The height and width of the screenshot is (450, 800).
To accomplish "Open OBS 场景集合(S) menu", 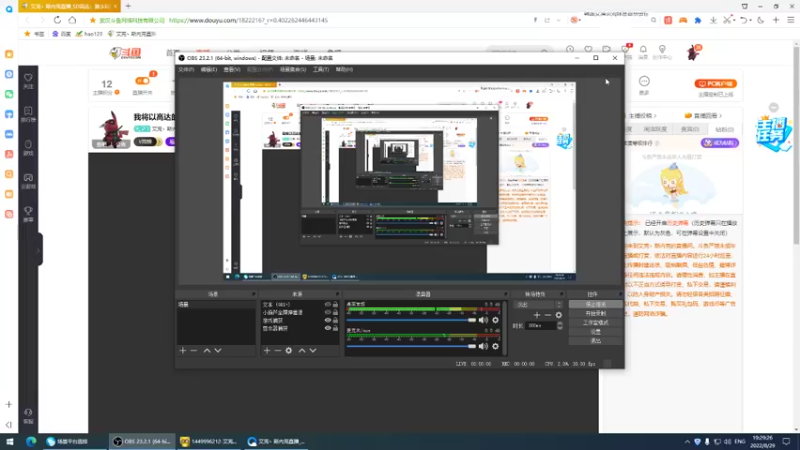I will 293,69.
